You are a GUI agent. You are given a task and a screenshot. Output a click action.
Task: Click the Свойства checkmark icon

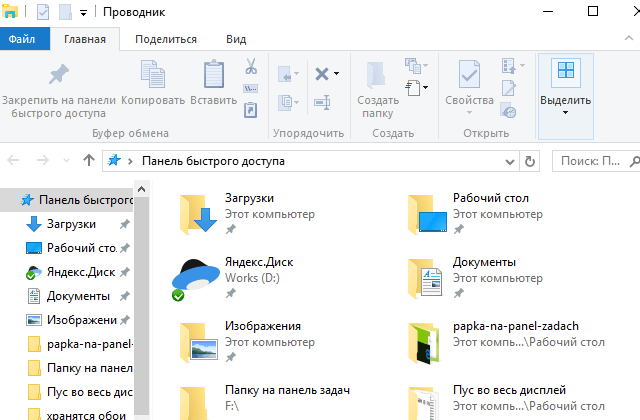(469, 74)
